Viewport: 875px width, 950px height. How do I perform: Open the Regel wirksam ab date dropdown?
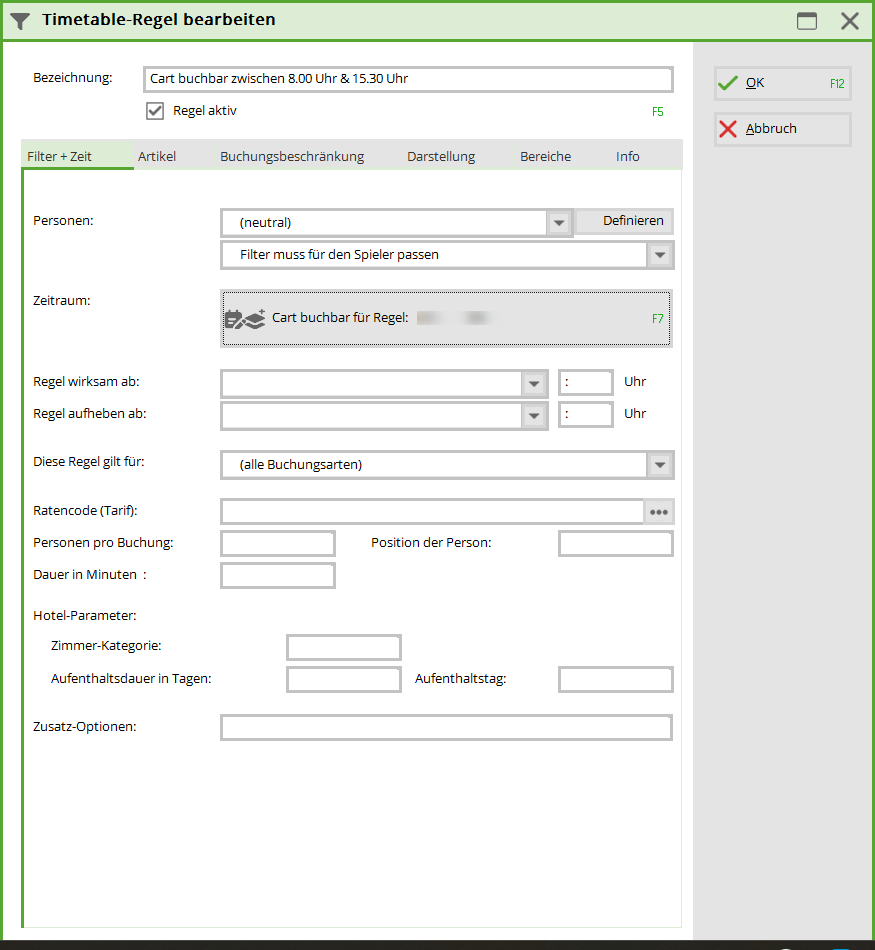pos(534,384)
